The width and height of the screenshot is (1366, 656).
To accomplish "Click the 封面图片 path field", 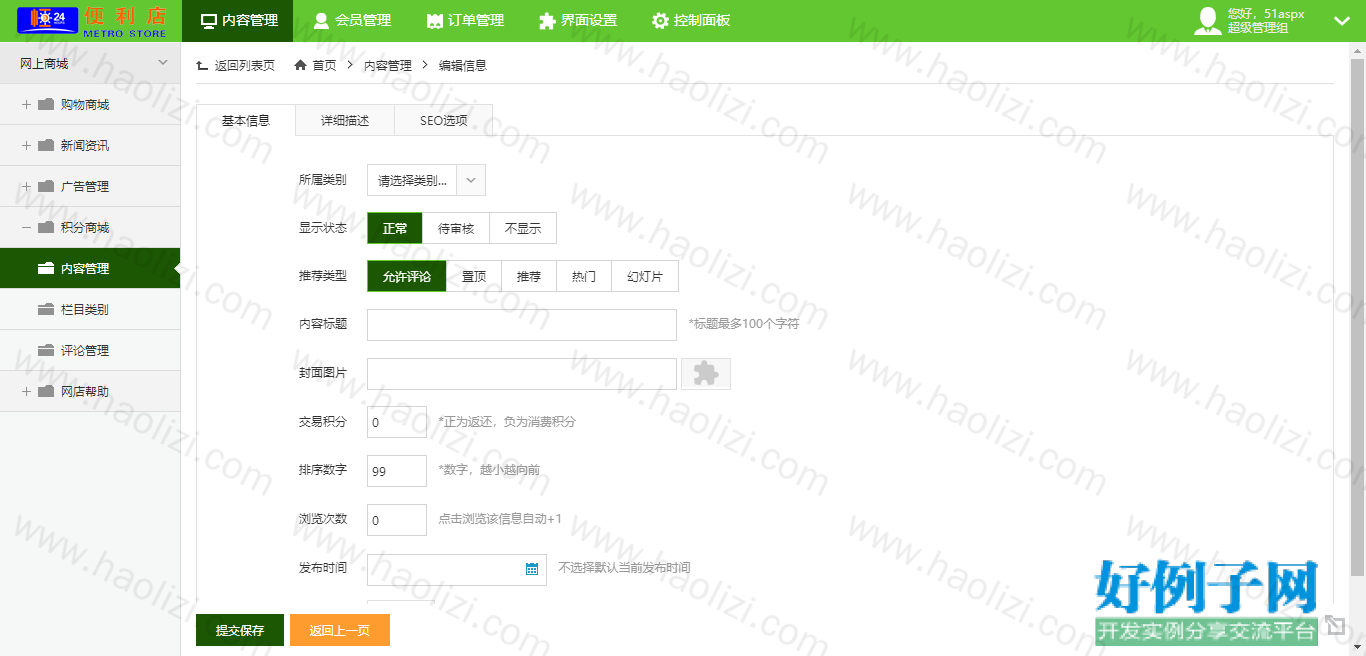I will click(x=522, y=374).
